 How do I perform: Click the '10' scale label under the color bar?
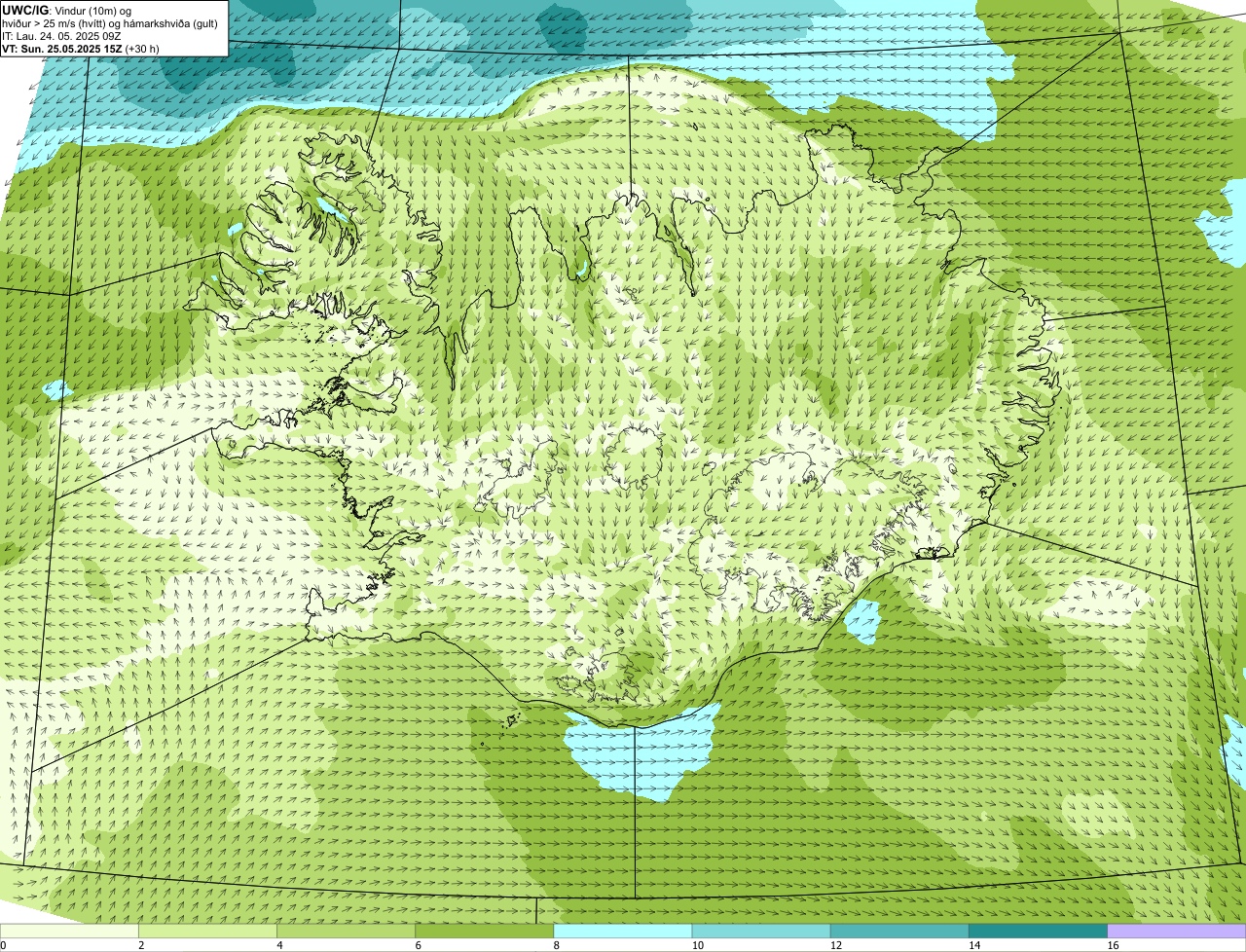pyautogui.click(x=697, y=945)
